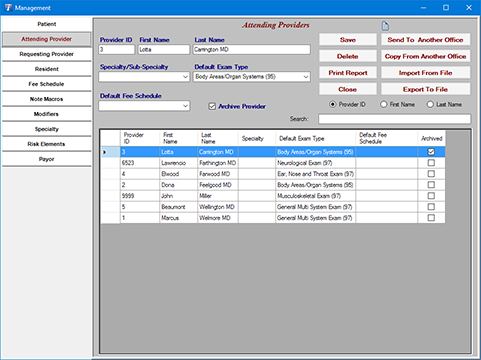
Task: Click Copy From Another Office
Action: [x=426, y=56]
